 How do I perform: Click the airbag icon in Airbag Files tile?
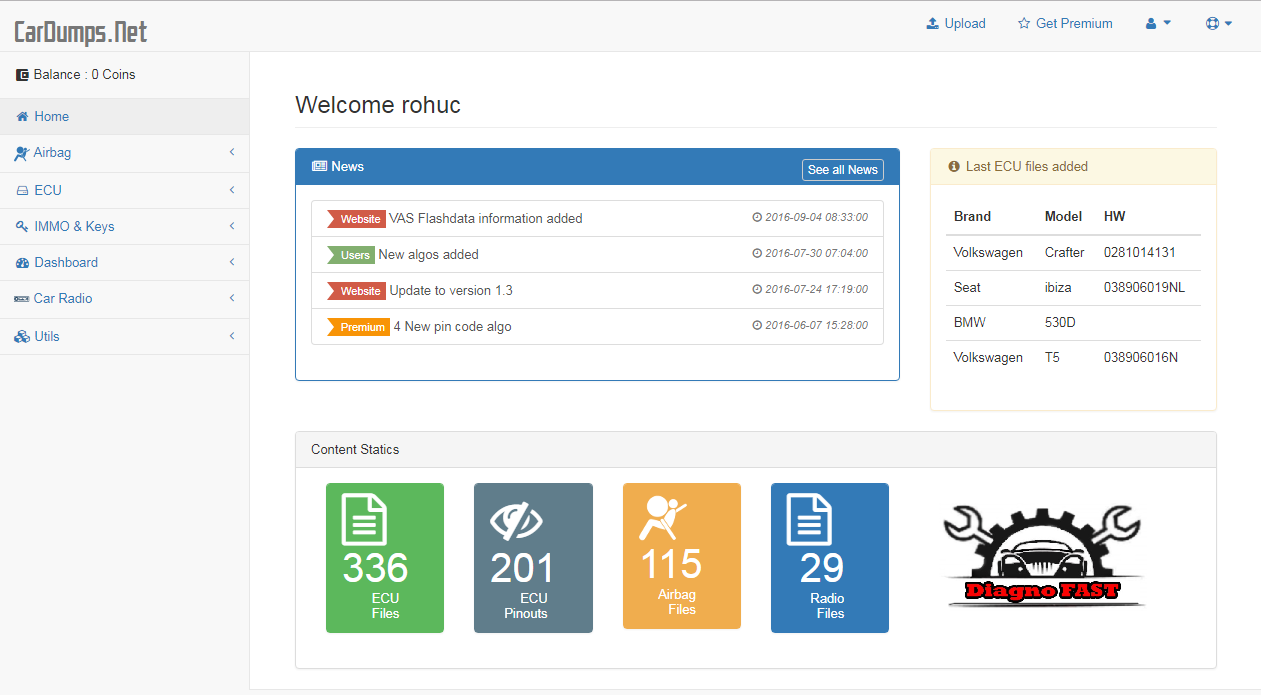662,519
